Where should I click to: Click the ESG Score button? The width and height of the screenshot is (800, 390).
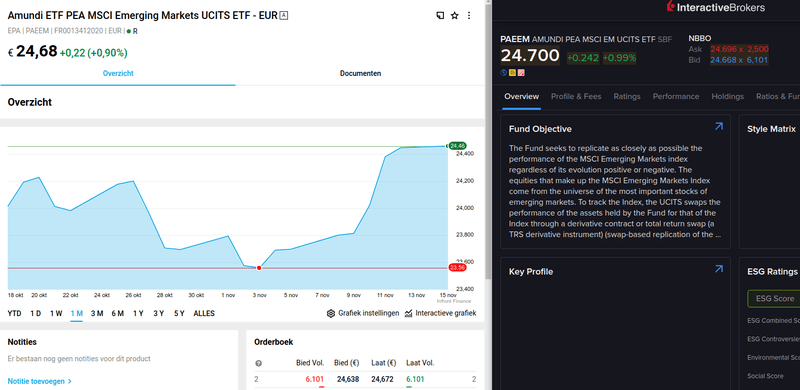click(774, 299)
